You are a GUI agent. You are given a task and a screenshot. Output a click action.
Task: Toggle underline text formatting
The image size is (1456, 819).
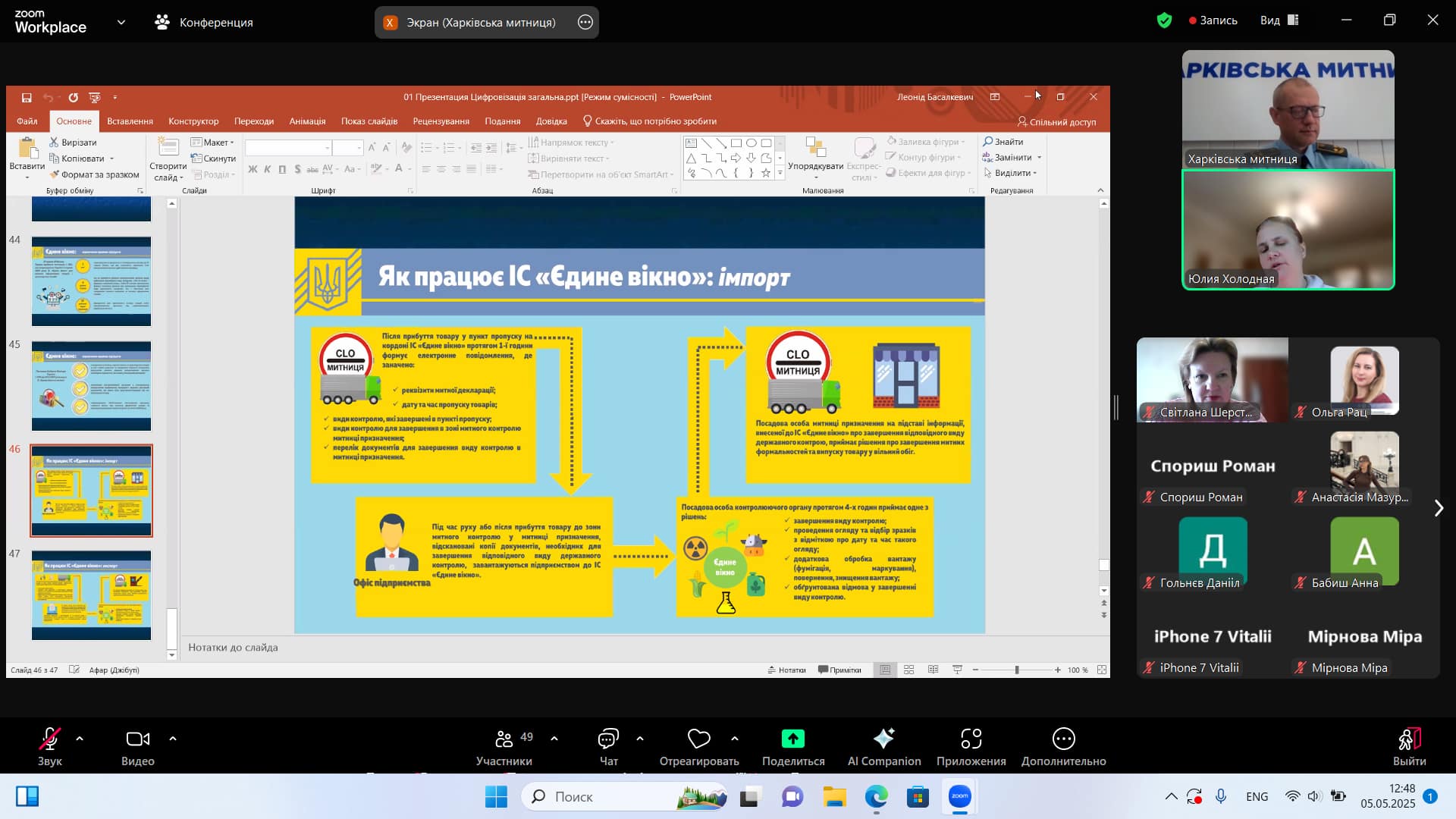click(282, 169)
